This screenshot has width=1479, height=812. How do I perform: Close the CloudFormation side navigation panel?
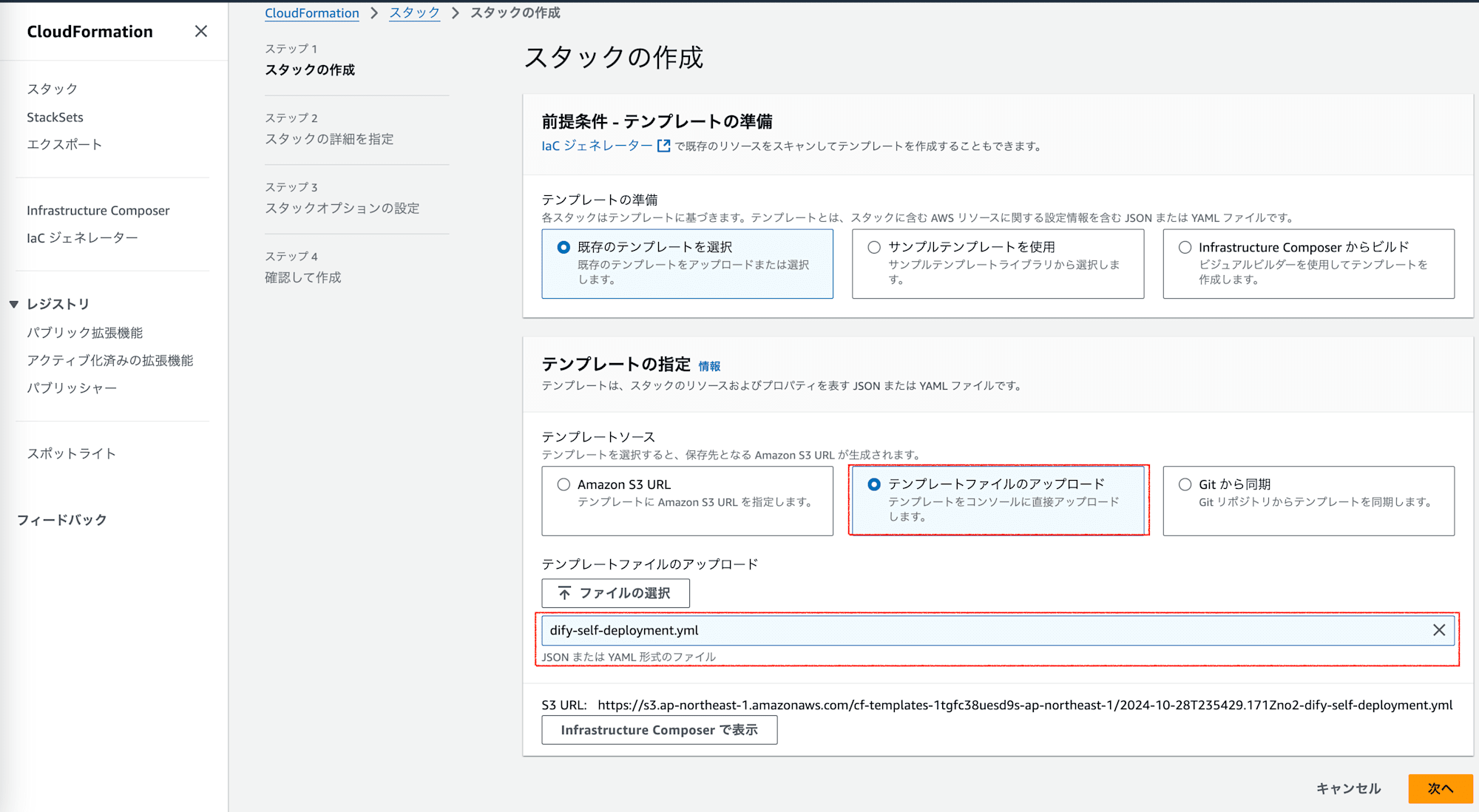tap(200, 31)
